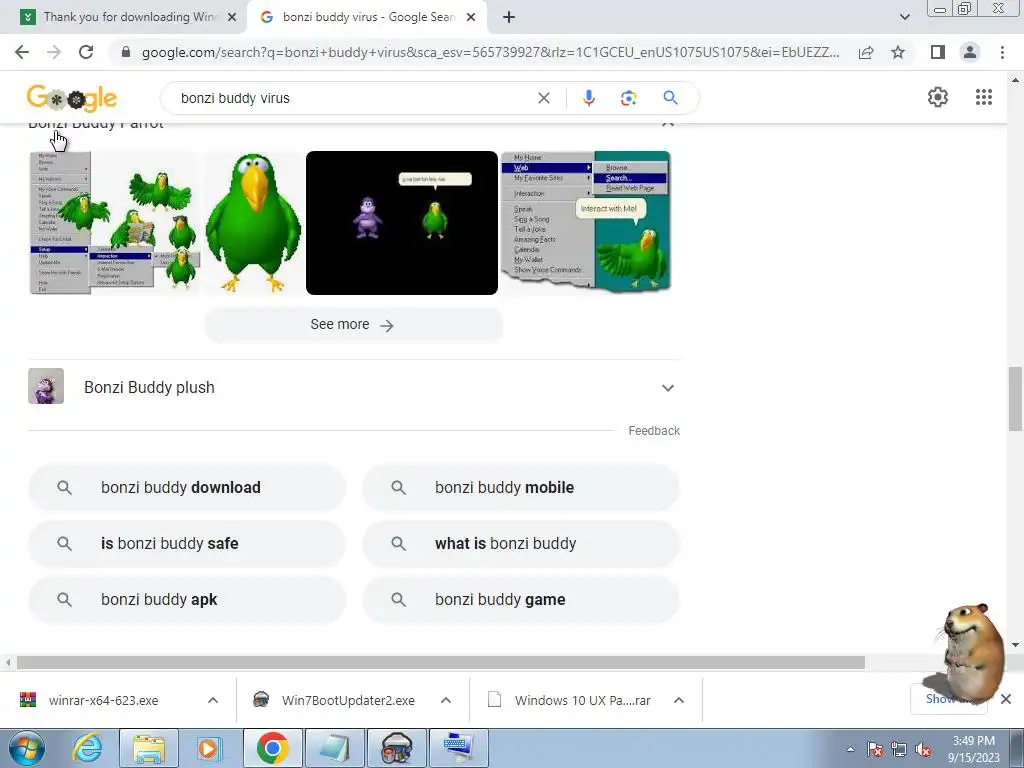This screenshot has width=1024, height=768.
Task: Click the horizontal scrollbar thumb
Action: click(x=441, y=662)
